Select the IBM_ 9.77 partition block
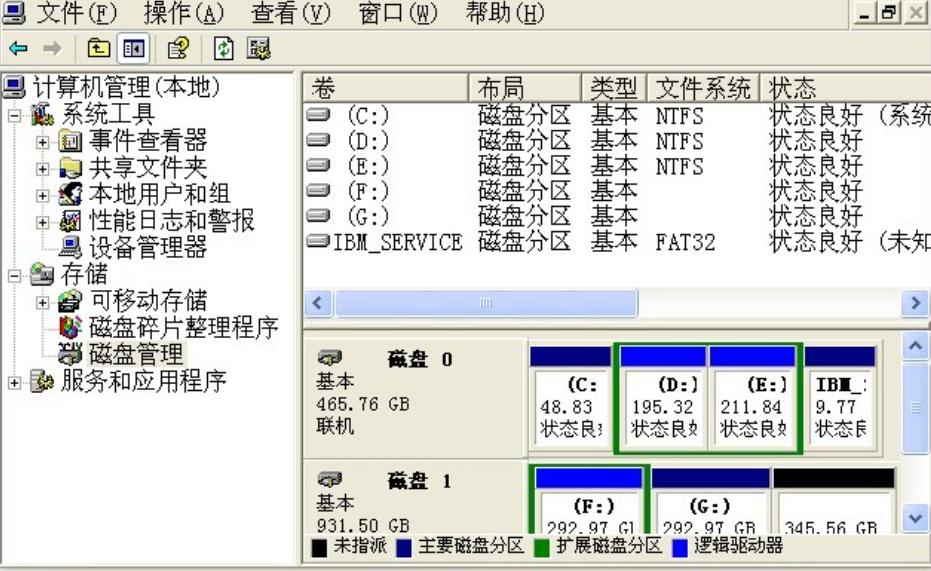The width and height of the screenshot is (931, 571). (x=840, y=399)
